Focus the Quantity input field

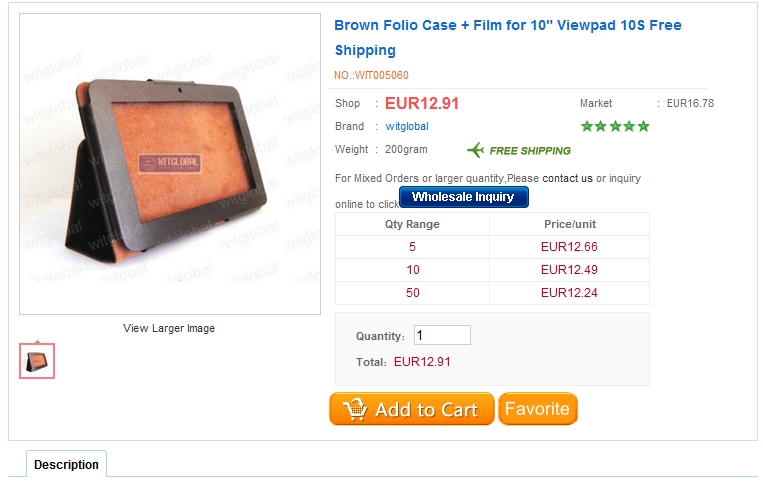[x=442, y=336]
